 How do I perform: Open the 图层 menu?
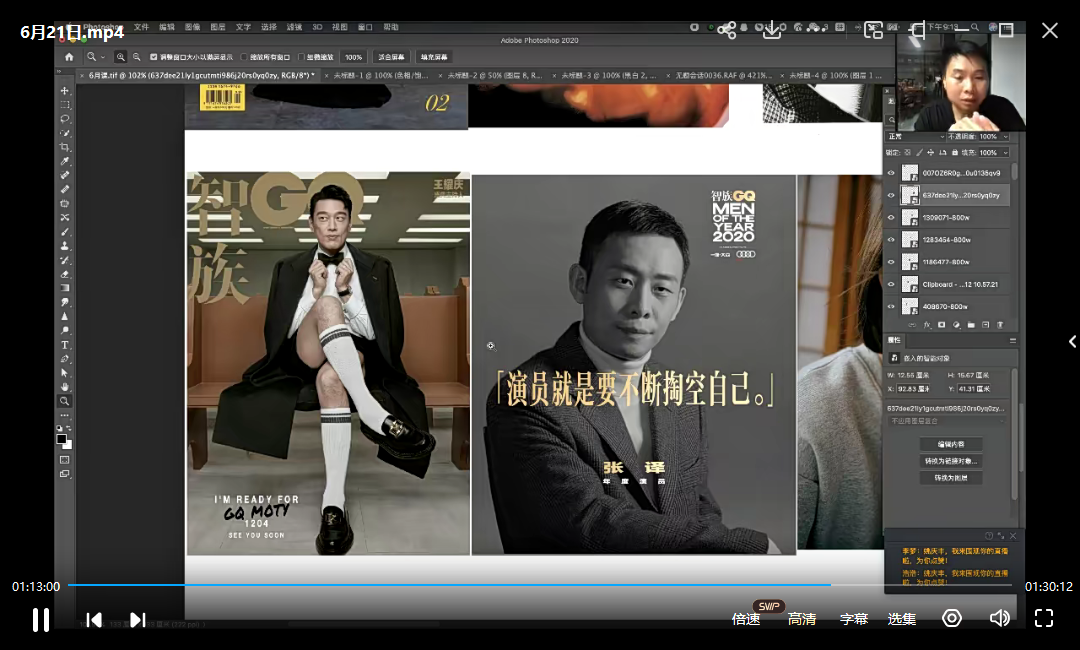point(218,27)
